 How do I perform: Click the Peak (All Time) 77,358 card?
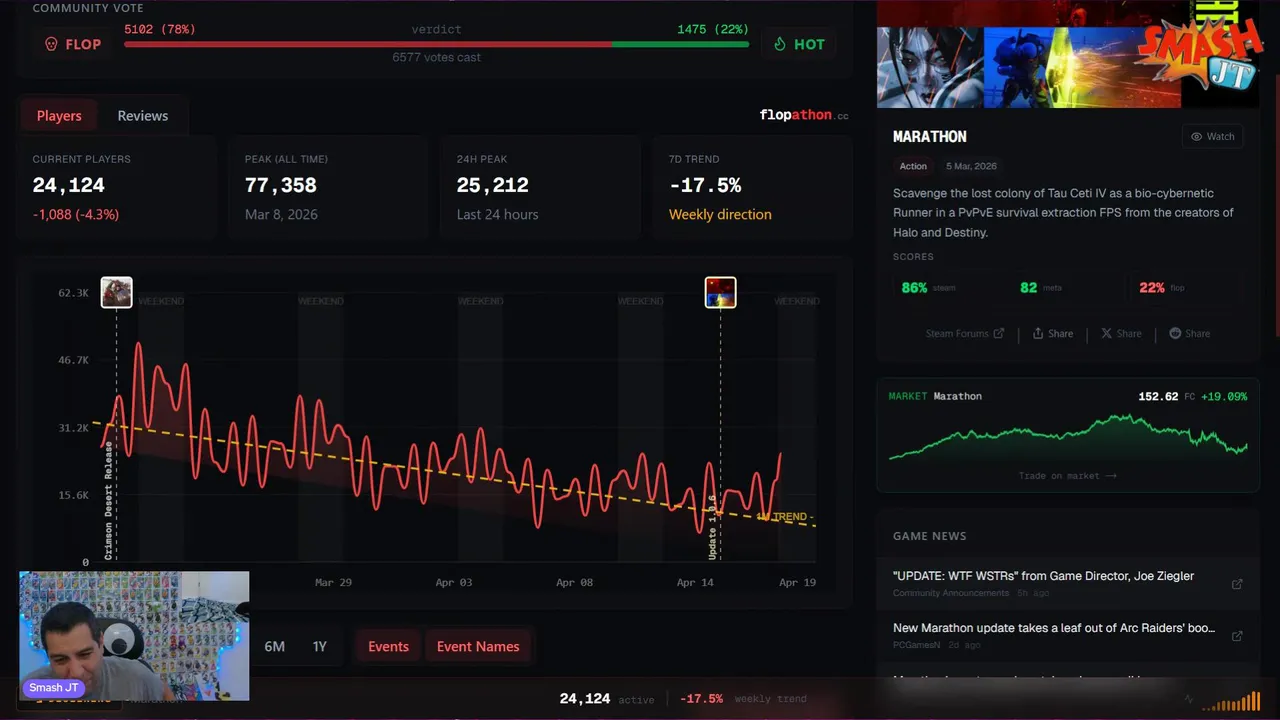[330, 187]
